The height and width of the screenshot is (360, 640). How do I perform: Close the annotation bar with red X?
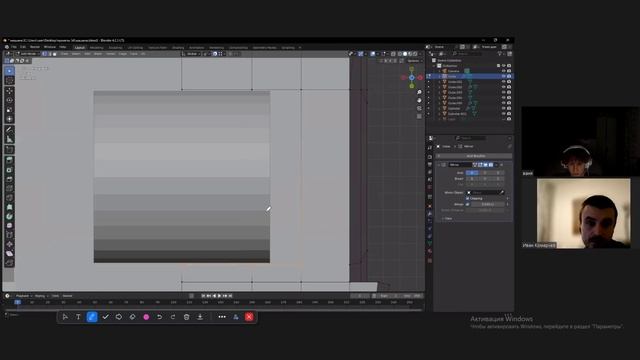coord(249,317)
